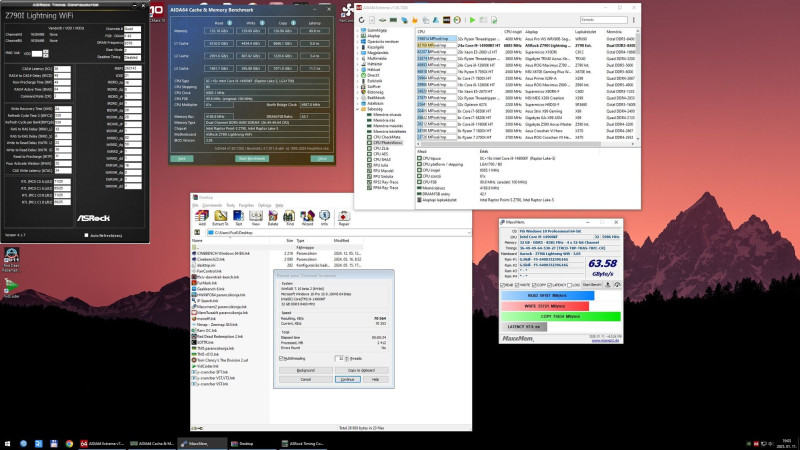800x450 pixels.
Task: Toggle Auto Refresh checkbox in ASRock Timing Configurator
Action: 86,235
